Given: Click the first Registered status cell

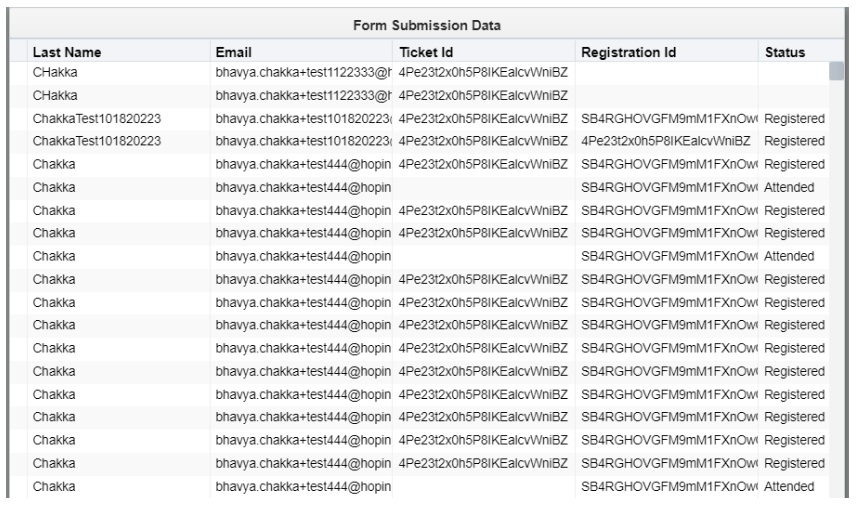Looking at the screenshot, I should (793, 119).
